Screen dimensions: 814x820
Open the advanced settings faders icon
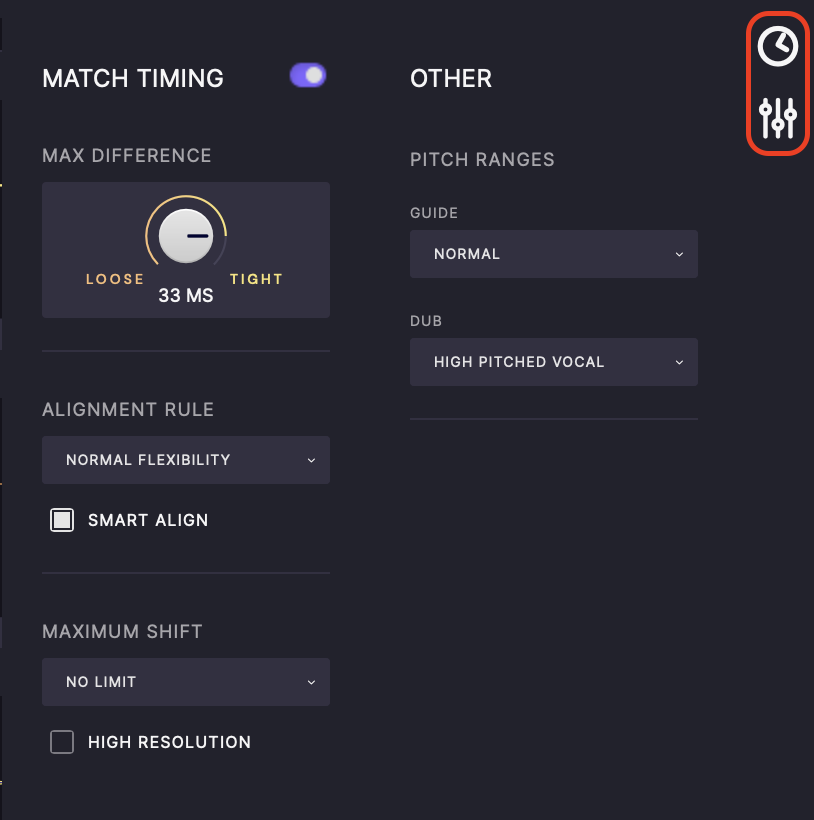coord(777,118)
